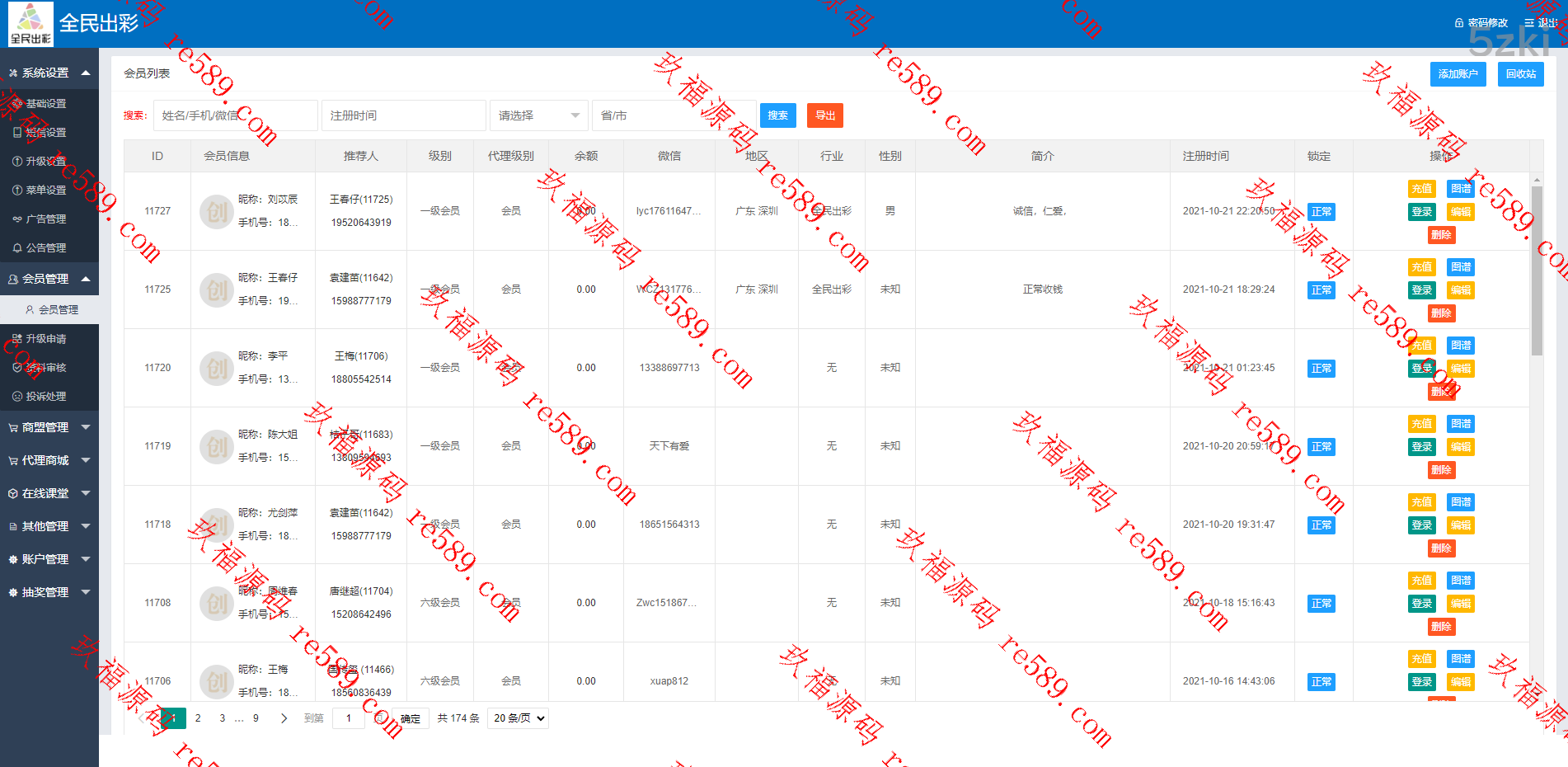Click the 密码修改 lock icon in header

click(x=1458, y=23)
